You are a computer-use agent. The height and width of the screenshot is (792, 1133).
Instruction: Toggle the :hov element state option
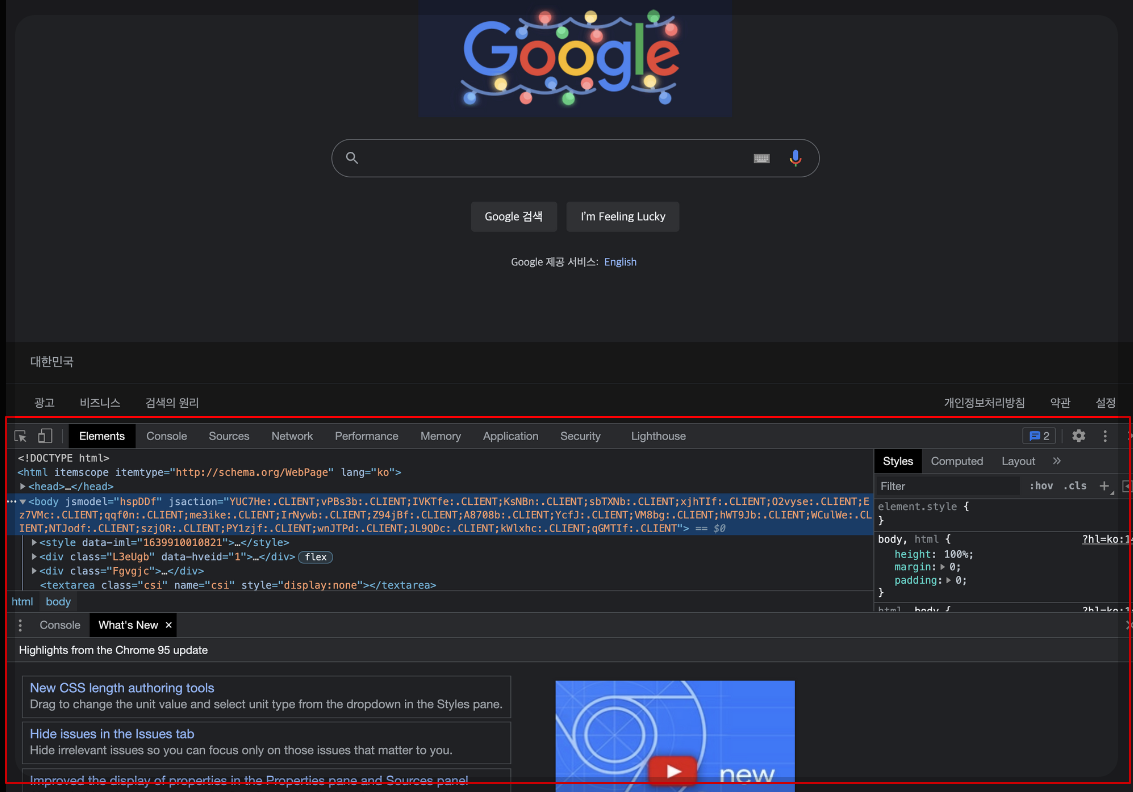point(1041,486)
